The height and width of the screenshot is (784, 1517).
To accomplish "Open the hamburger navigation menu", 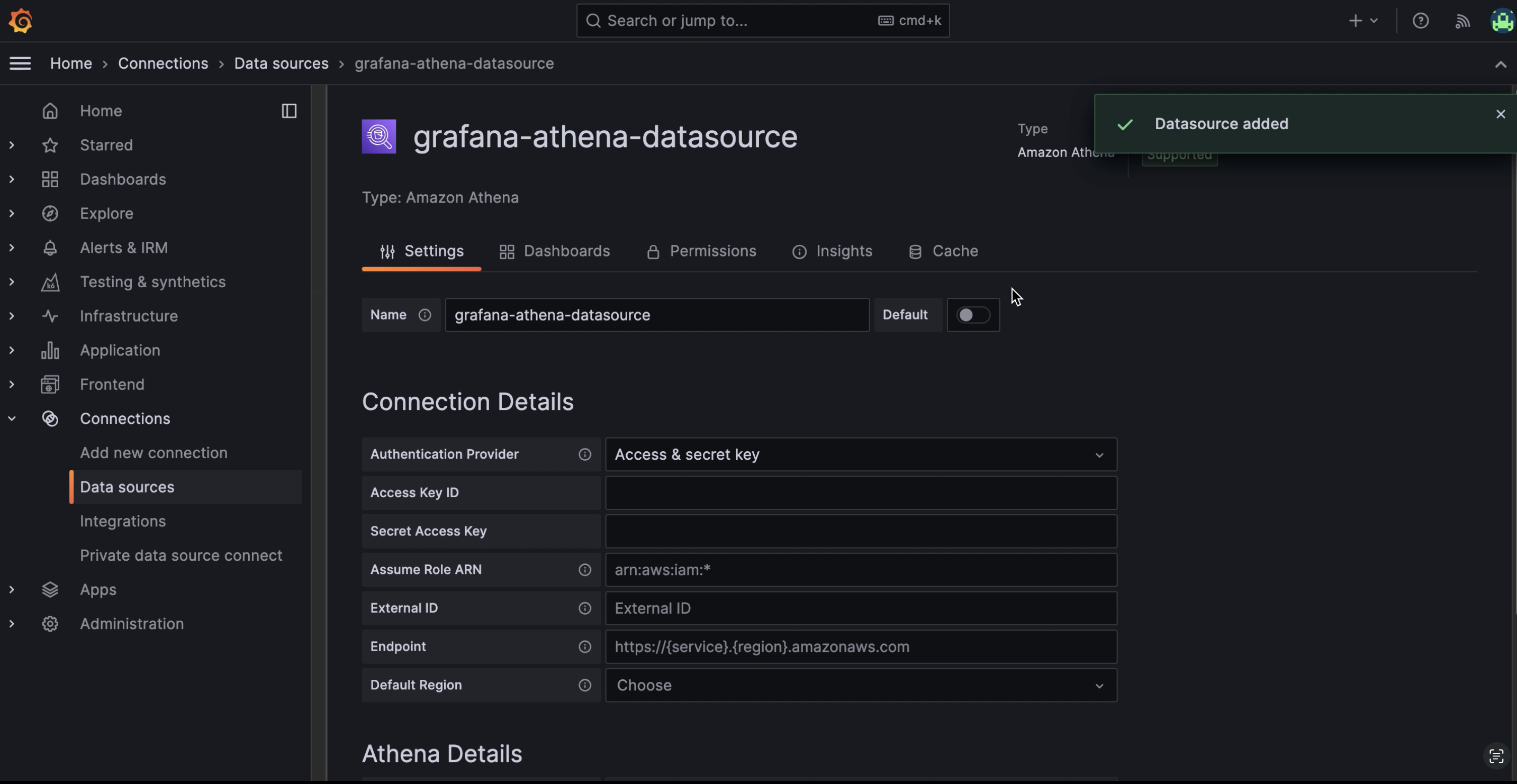I will click(x=20, y=63).
